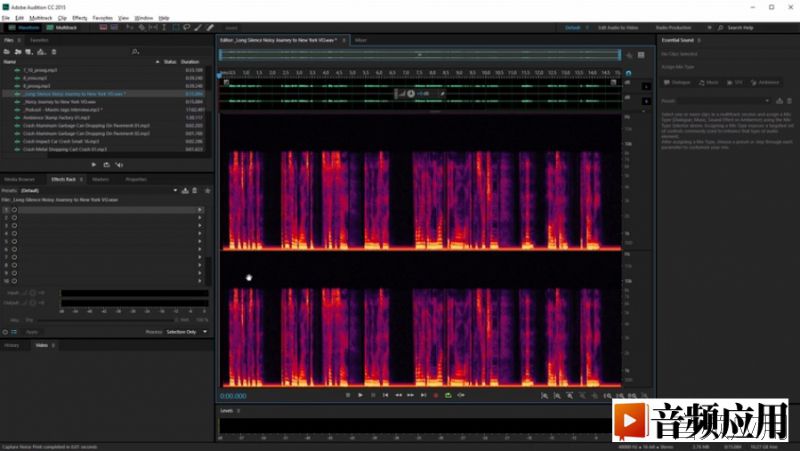800x451 pixels.
Task: Click Fast Forward in transport controls
Action: 410,395
